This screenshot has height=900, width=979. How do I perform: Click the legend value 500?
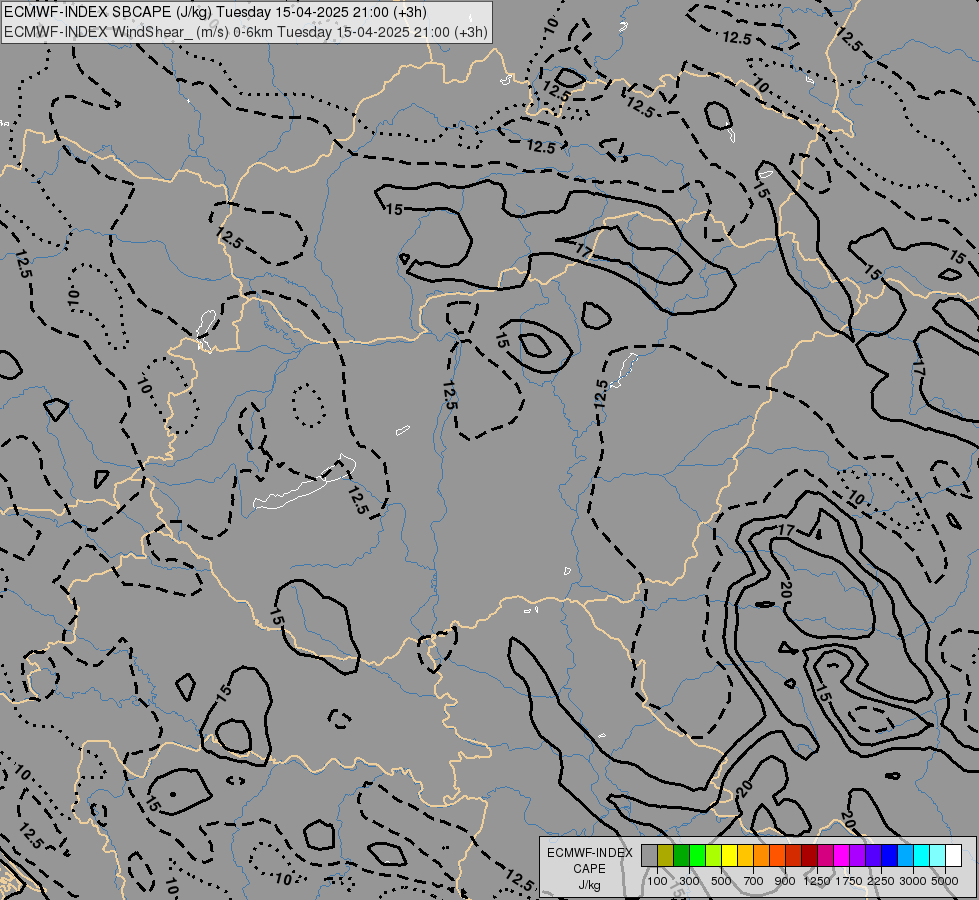pos(721,881)
